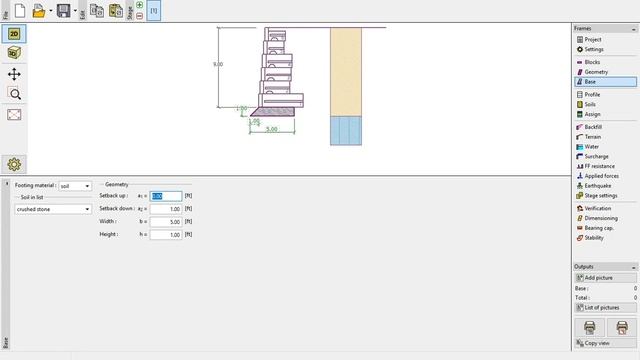Open the Geometry frame
This screenshot has height=360, width=640.
coord(605,72)
